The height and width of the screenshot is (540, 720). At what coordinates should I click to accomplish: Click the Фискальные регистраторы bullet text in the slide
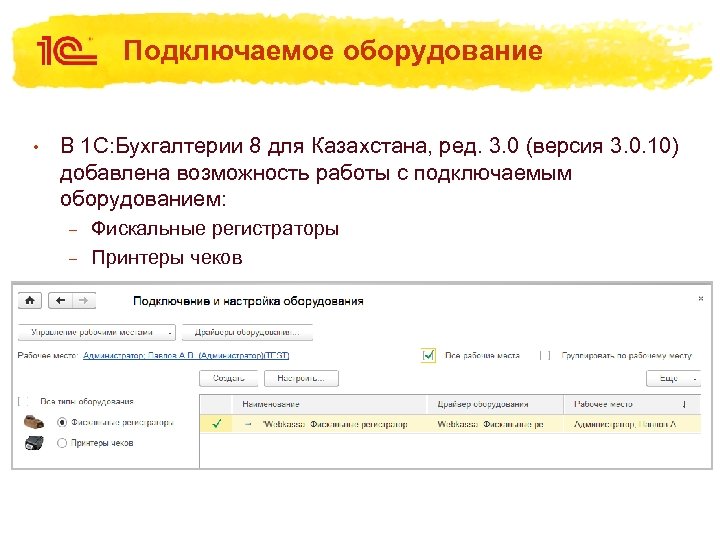click(215, 228)
